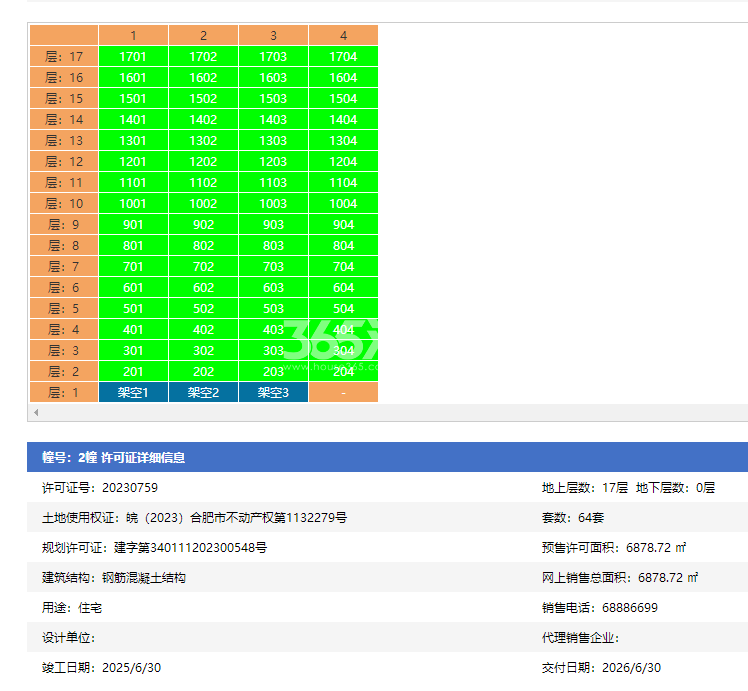Click unit 302
Viewport: 748px width, 691px height.
point(203,350)
